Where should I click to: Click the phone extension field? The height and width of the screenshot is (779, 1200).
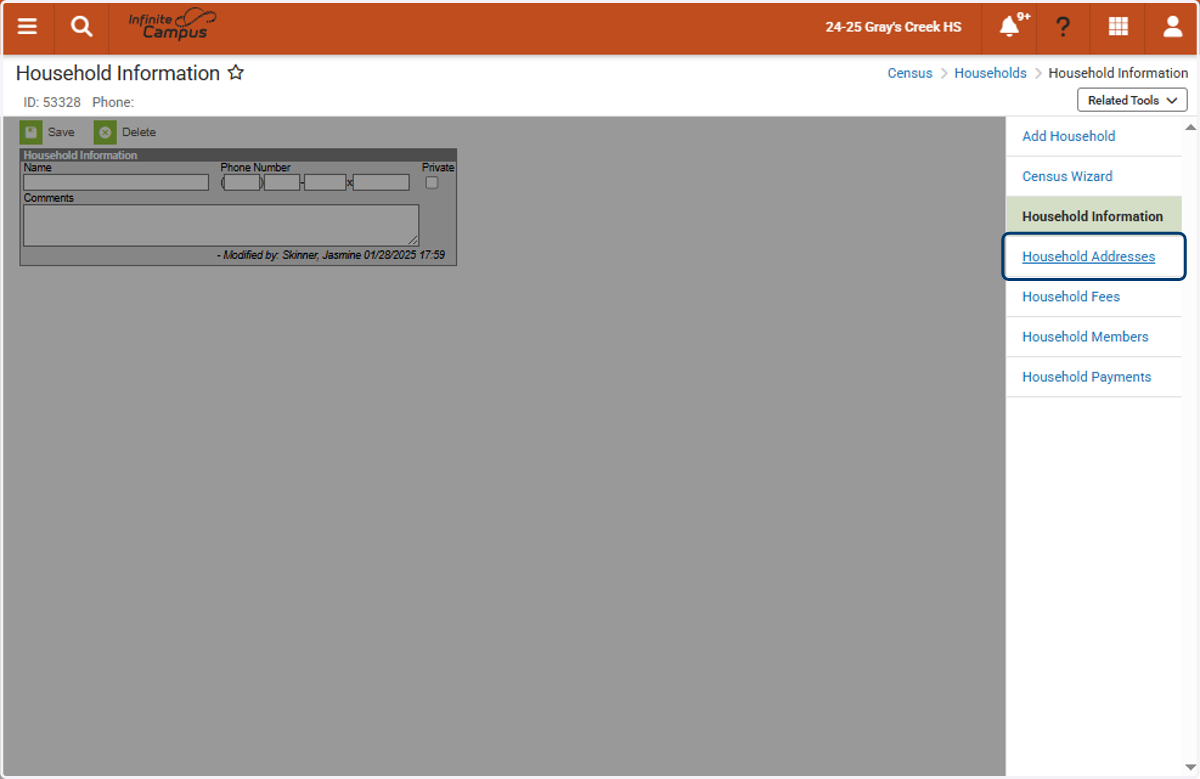click(x=381, y=183)
